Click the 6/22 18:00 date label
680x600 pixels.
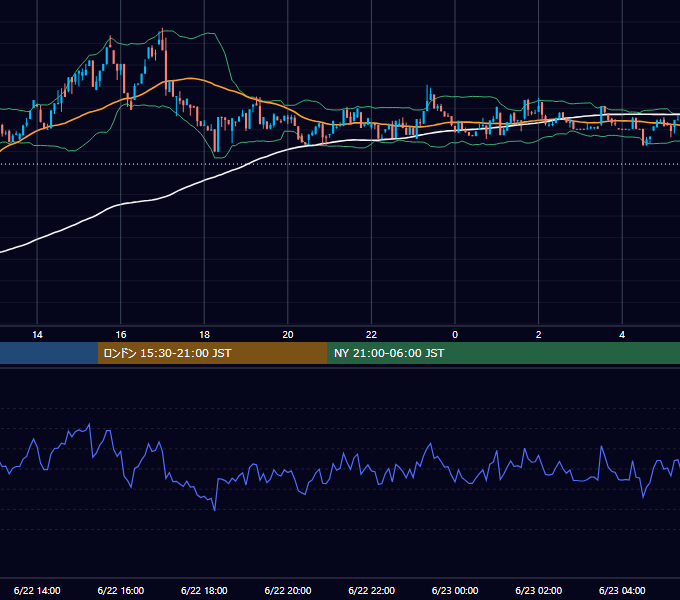pyautogui.click(x=204, y=590)
